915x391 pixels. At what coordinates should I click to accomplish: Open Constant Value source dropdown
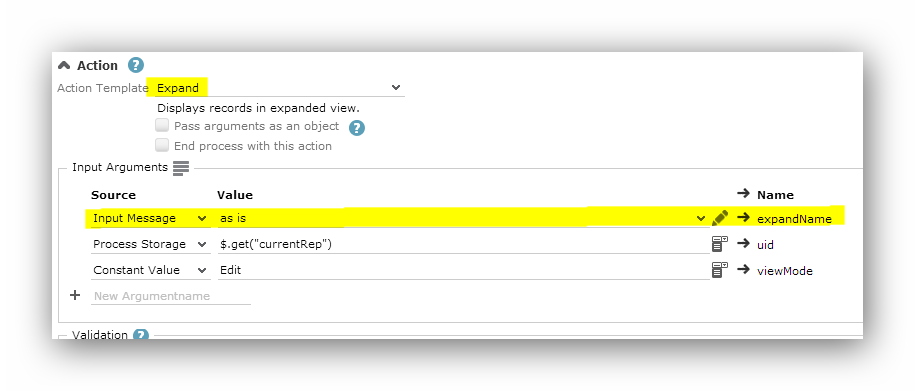coord(151,271)
